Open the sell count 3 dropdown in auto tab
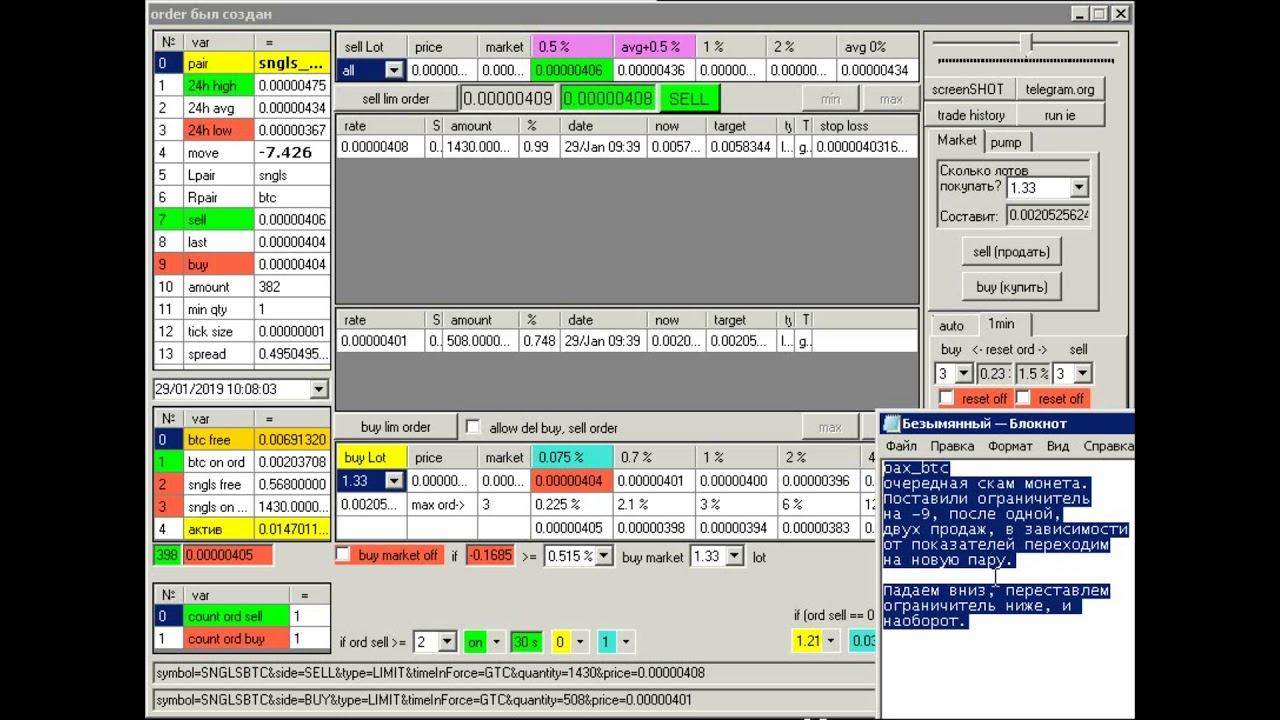1280x720 pixels. [x=1083, y=374]
